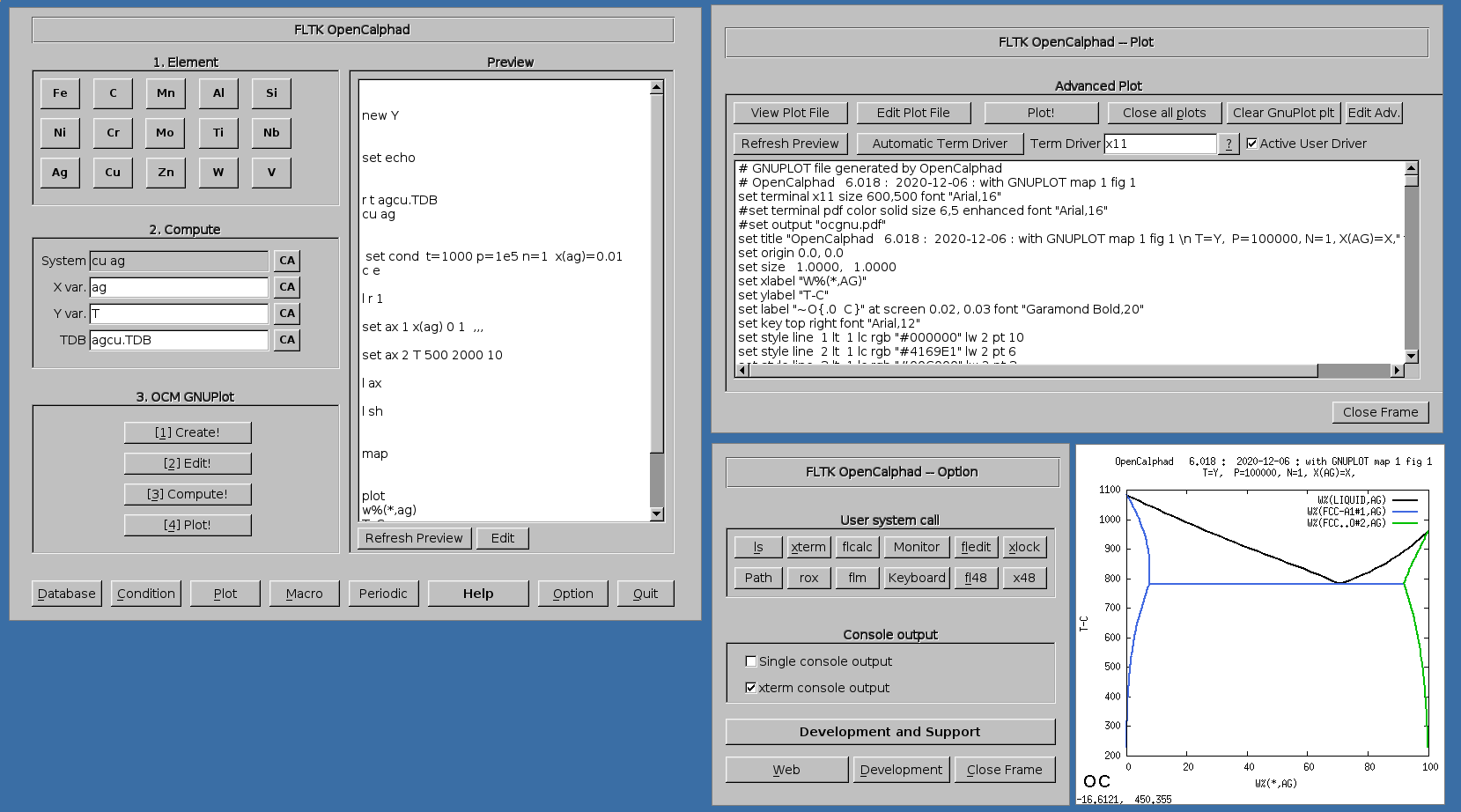Focus the TDB file input field
The height and width of the screenshot is (812, 1461).
179,340
